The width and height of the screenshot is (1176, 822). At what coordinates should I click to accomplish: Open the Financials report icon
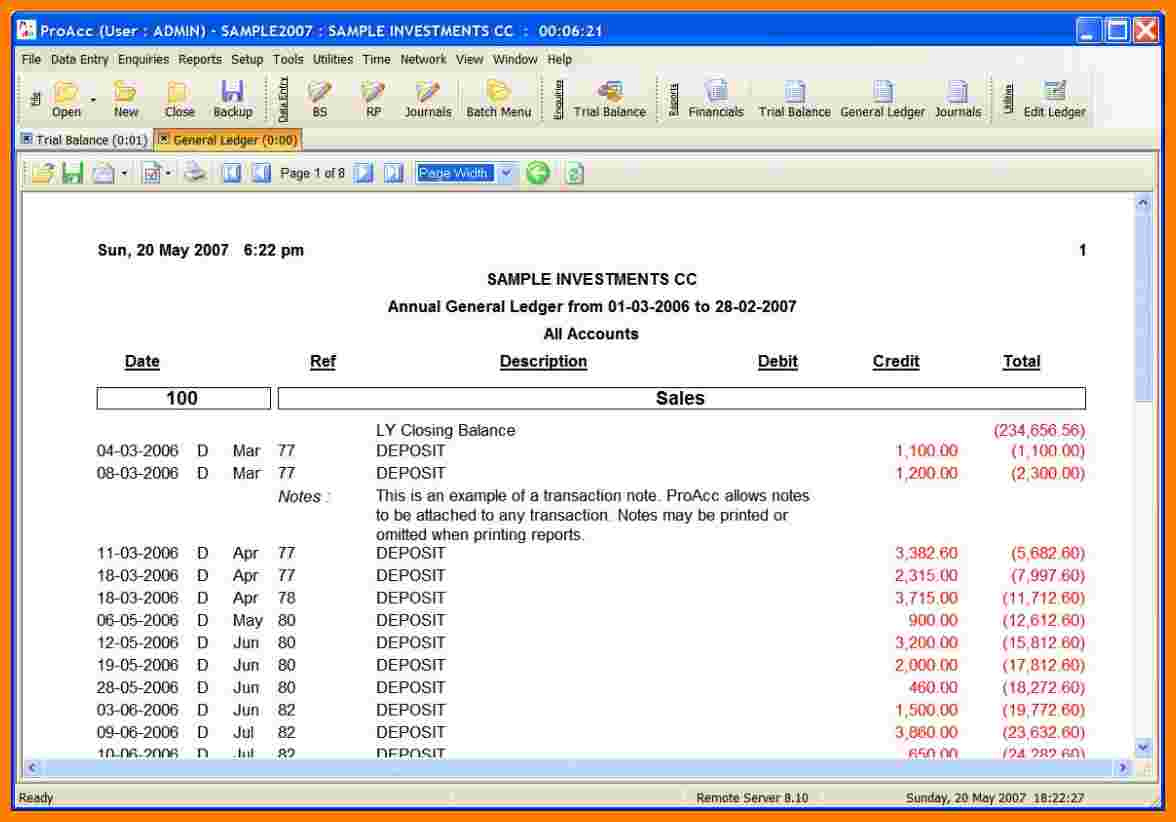point(716,99)
